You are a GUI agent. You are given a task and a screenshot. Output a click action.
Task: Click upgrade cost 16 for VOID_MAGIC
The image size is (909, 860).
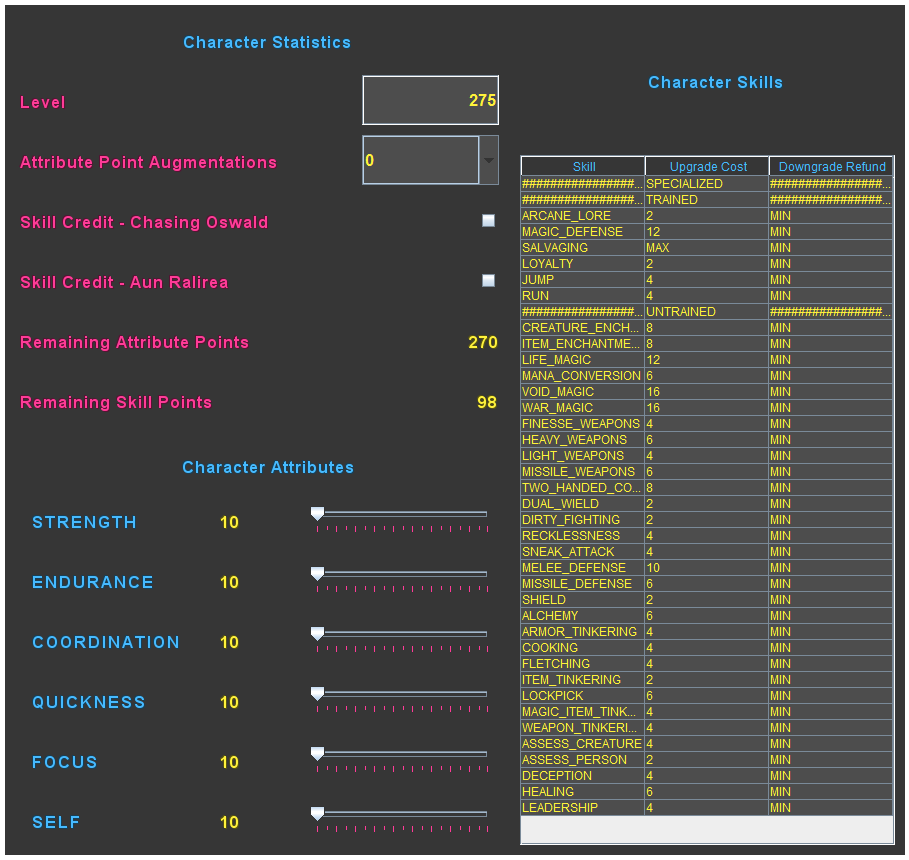click(x=707, y=392)
